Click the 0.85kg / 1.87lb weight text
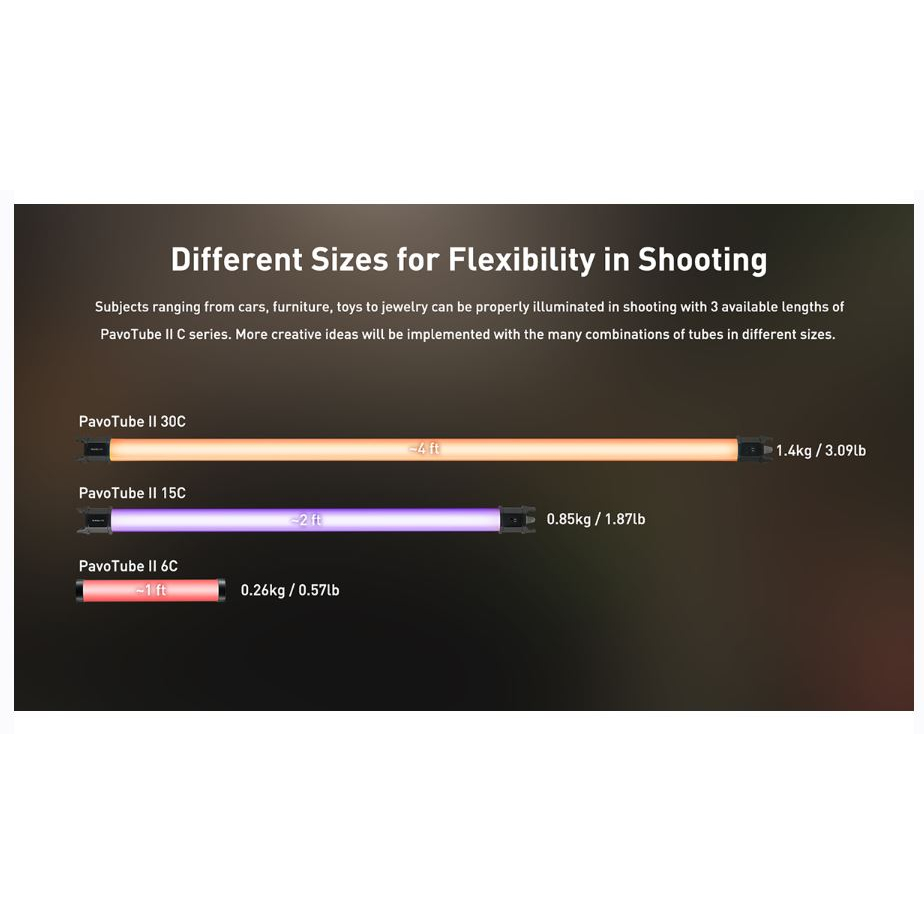 pos(596,519)
